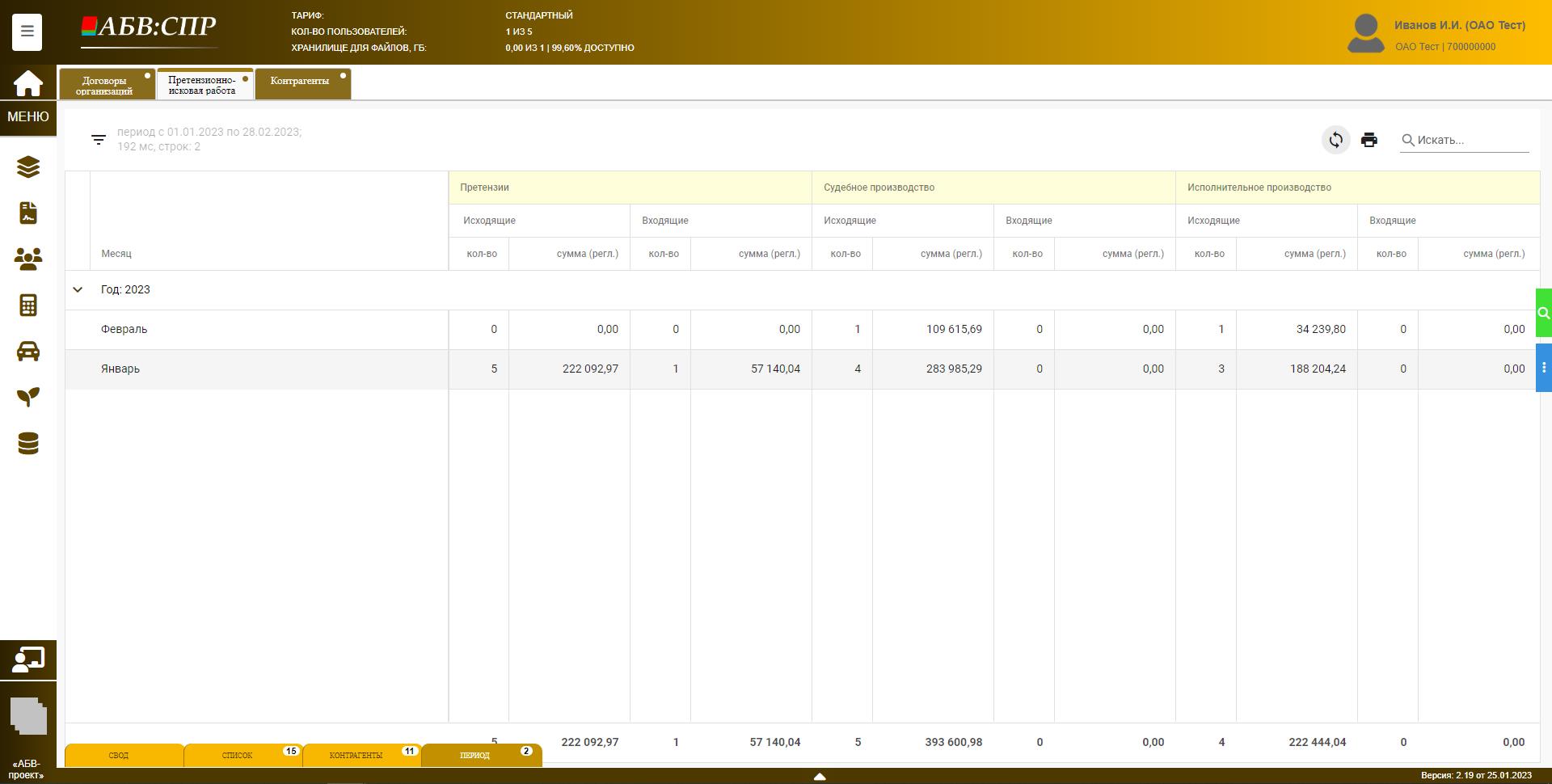This screenshot has width=1552, height=784.
Task: Expand the bottom panel arrow
Action: pyautogui.click(x=819, y=776)
